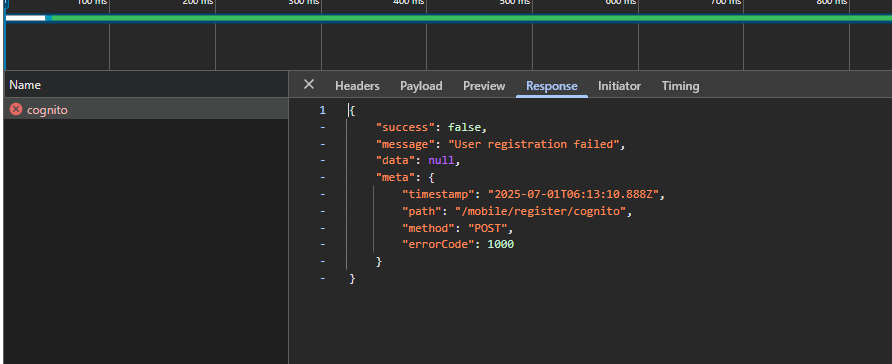Screen dimensions: 892x364
Task: View the Initiator tab
Action: pos(620,86)
